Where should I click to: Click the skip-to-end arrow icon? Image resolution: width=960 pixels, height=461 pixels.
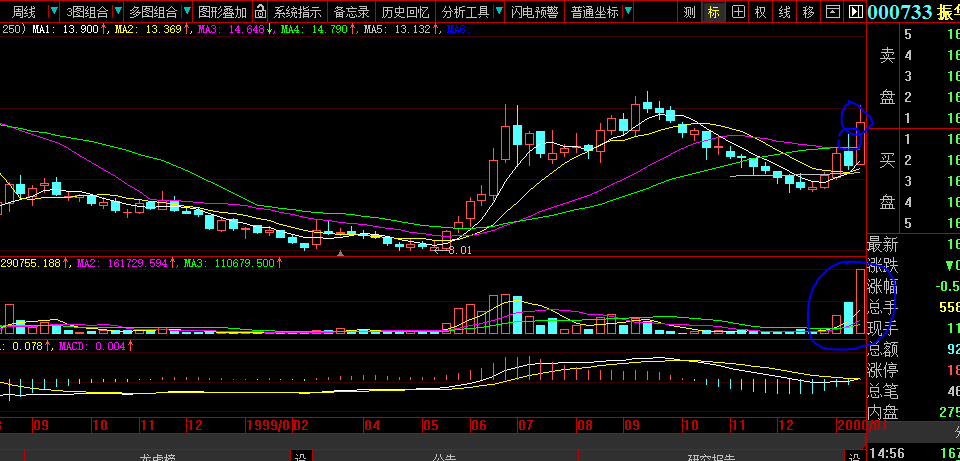pyautogui.click(x=854, y=12)
